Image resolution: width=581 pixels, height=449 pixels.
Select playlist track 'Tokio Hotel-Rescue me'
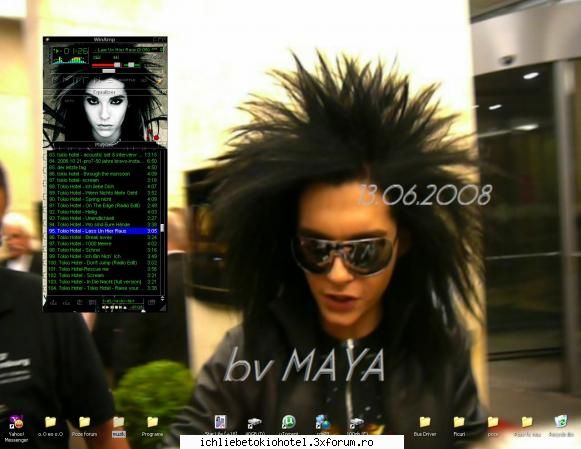(103, 269)
